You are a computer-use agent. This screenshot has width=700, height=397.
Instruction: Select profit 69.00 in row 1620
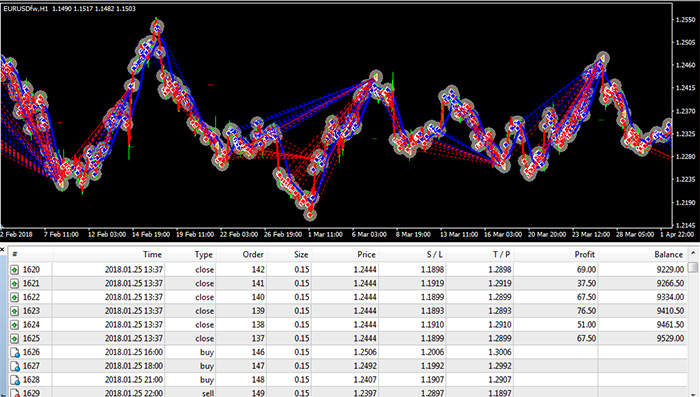coord(586,270)
